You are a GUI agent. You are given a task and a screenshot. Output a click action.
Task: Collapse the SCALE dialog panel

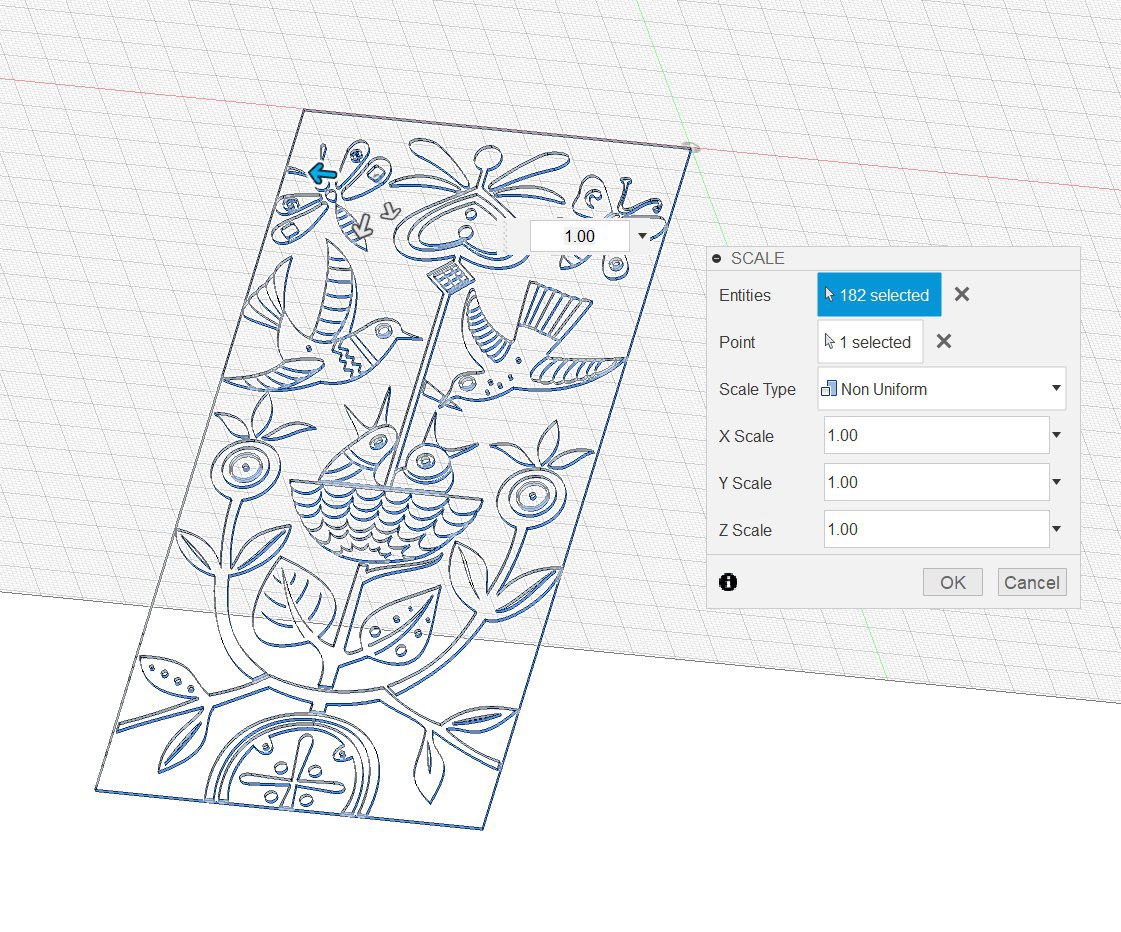(717, 259)
